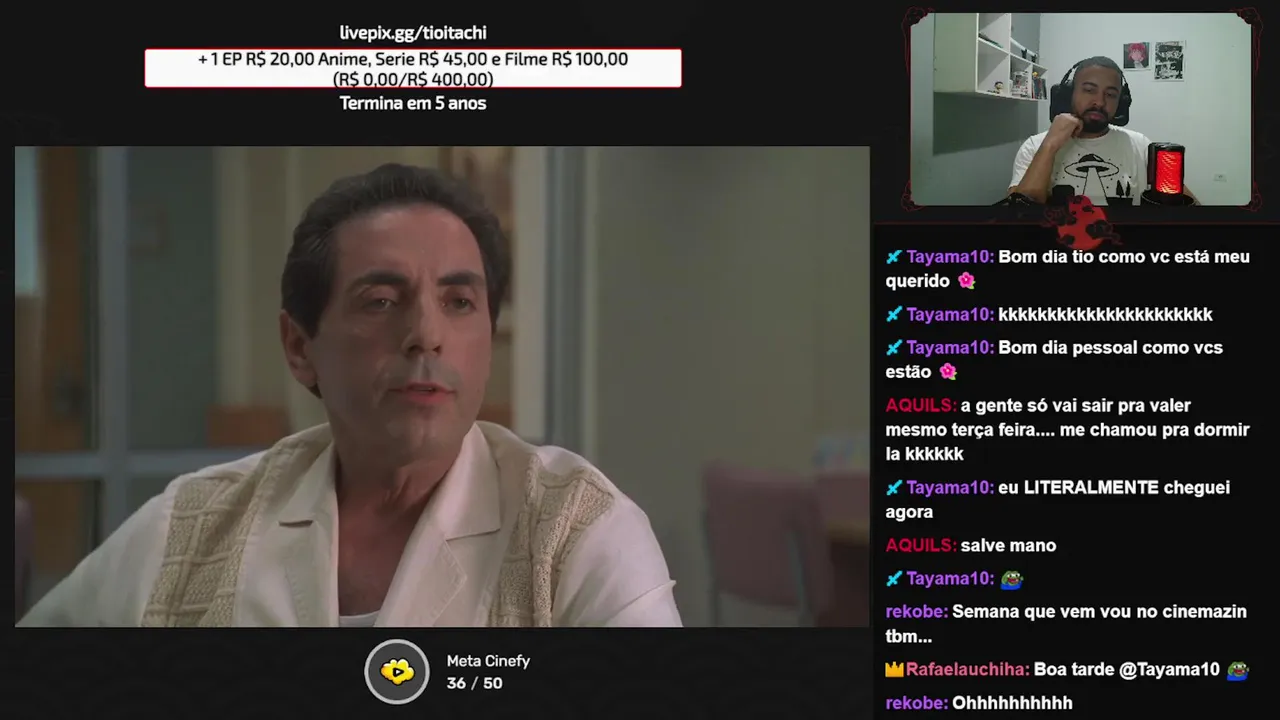Click the '@Tayama10' mention in Boa tarde message
This screenshot has width=1280, height=720.
pos(1170,670)
